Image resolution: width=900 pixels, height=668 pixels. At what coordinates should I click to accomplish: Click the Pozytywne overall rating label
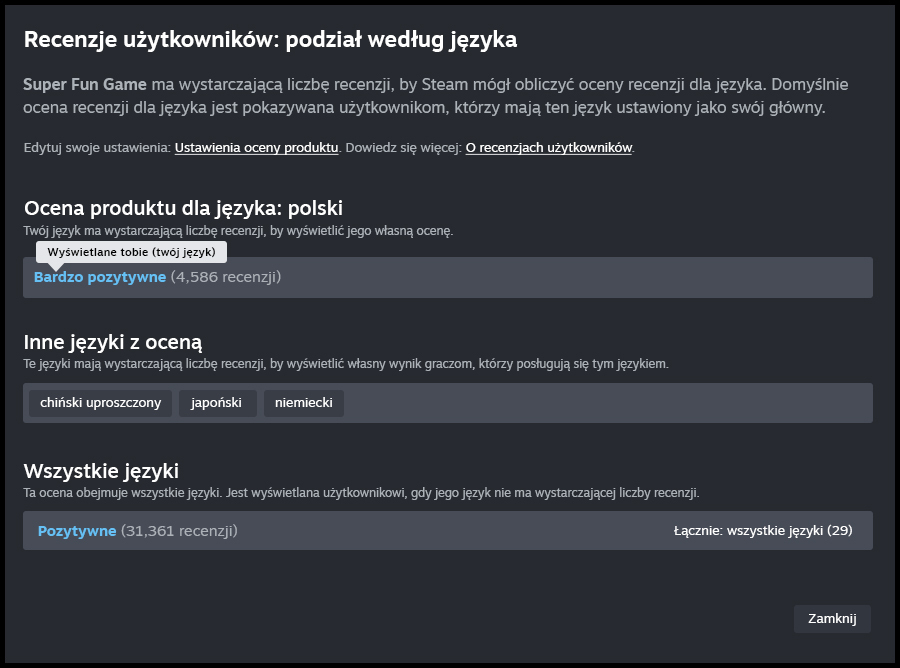click(x=77, y=531)
